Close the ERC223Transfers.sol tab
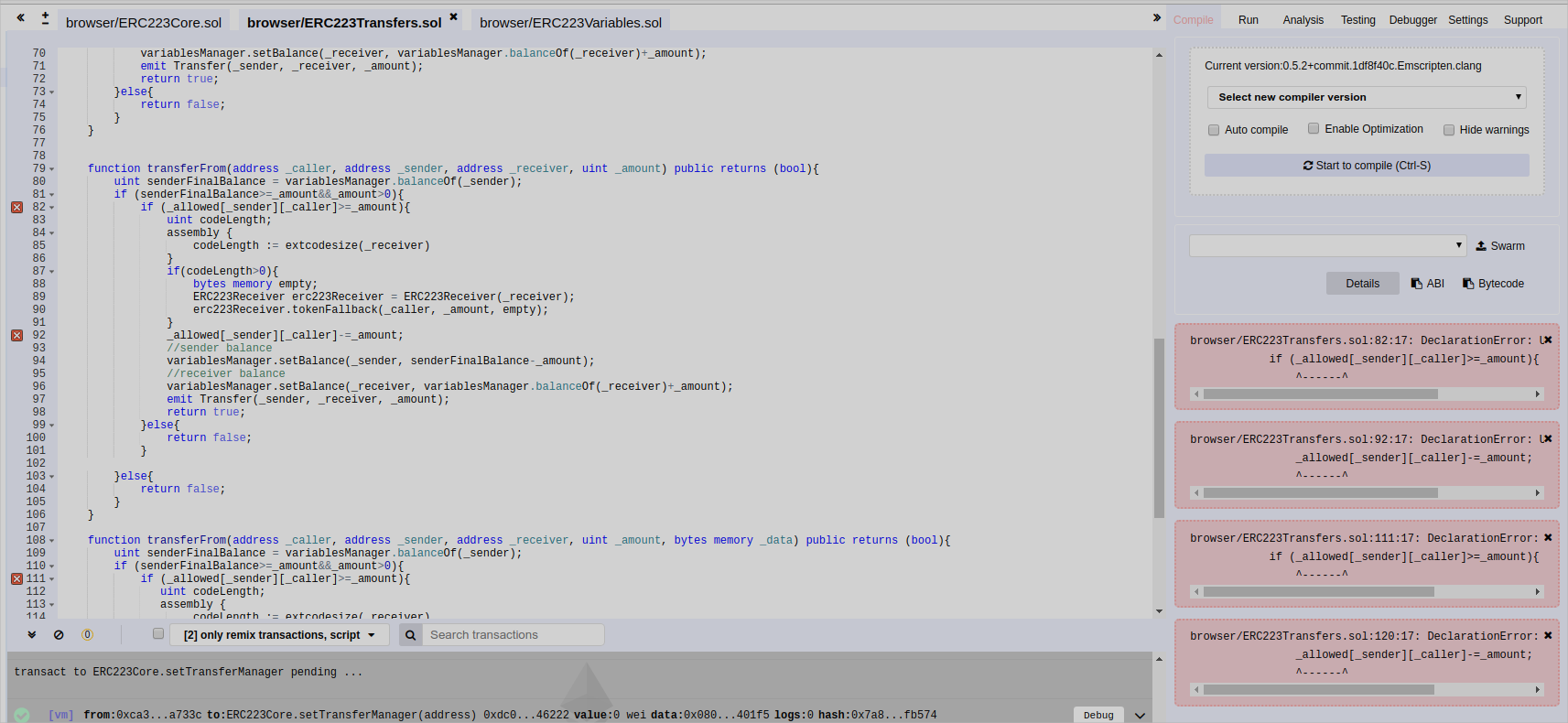Screen dimensions: 1568x723 tap(453, 16)
